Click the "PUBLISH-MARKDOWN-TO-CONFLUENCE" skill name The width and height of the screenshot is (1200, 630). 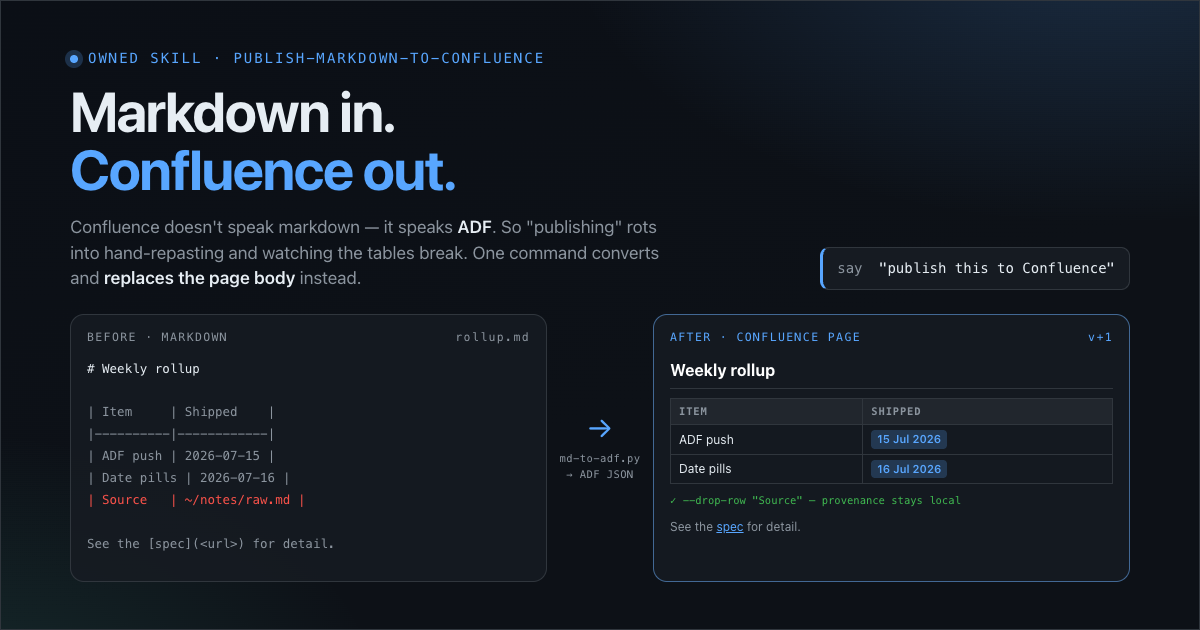pos(389,58)
